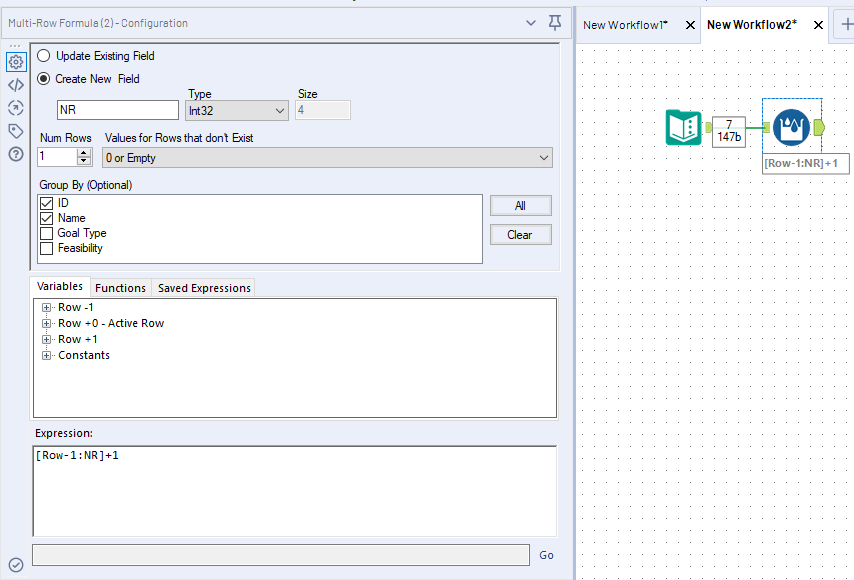Expand the Row -1 variables tree item
The image size is (854, 580).
[x=46, y=307]
